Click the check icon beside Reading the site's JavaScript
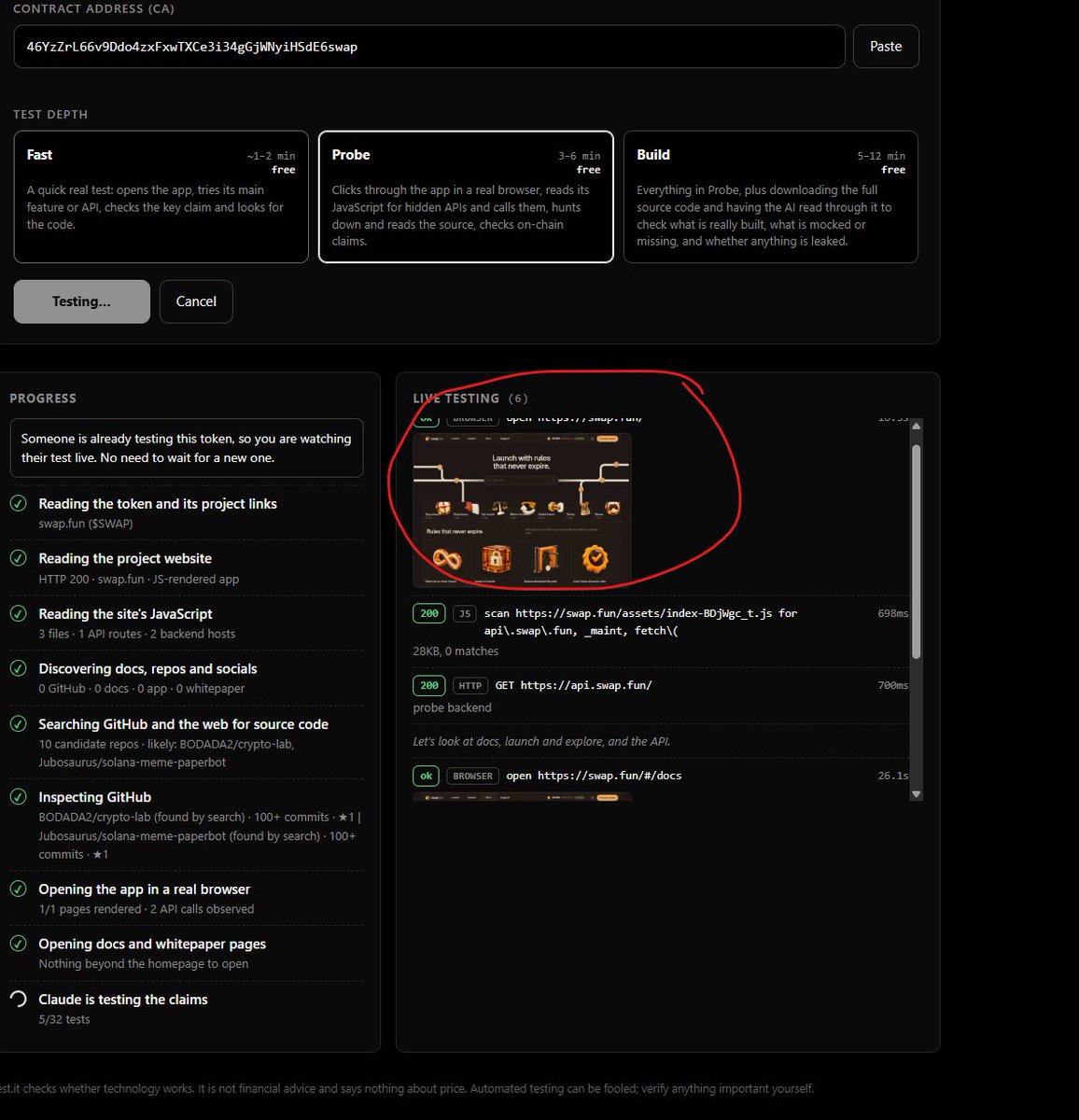The height and width of the screenshot is (1120, 1079). [18, 613]
